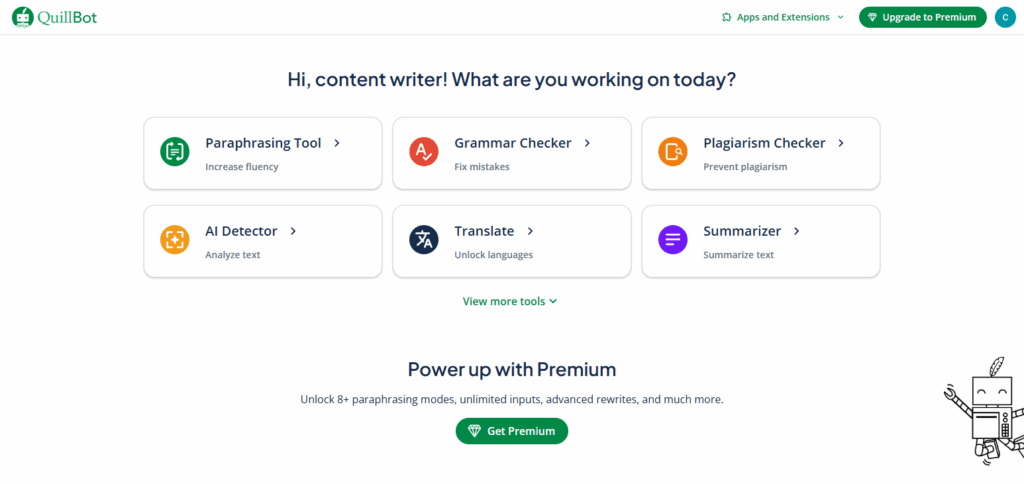Click the QuillBot wordmark text
The width and height of the screenshot is (1024, 484).
pos(68,17)
